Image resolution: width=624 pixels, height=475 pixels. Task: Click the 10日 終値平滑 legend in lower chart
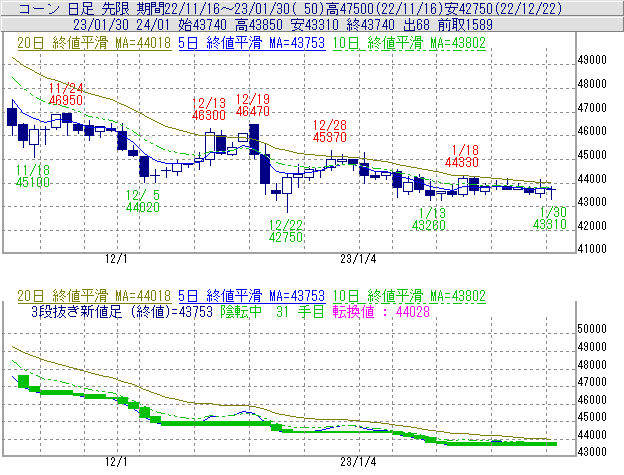pyautogui.click(x=409, y=296)
